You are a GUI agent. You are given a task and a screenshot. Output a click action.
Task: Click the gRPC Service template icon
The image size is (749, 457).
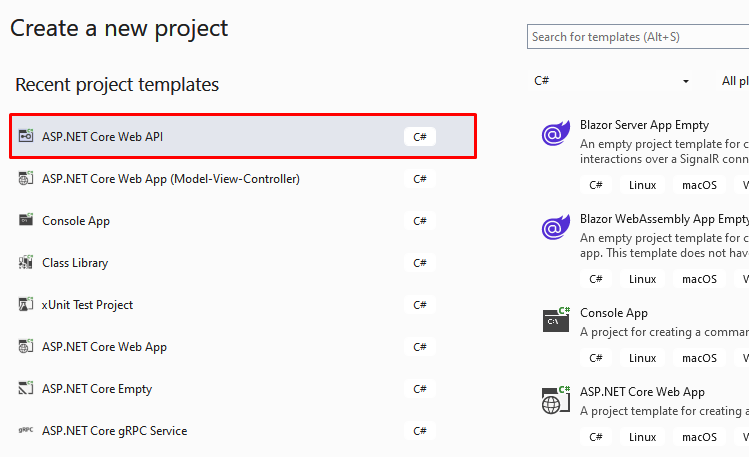(26, 430)
